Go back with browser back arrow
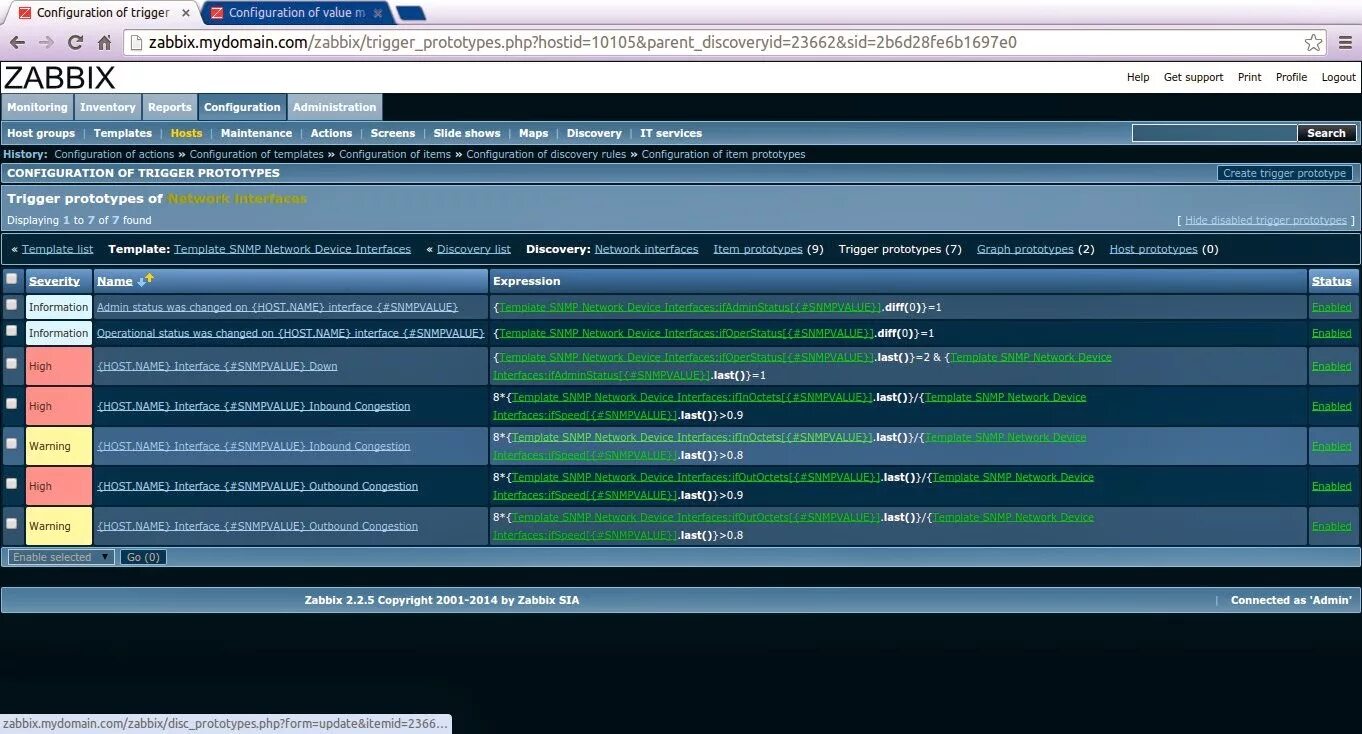This screenshot has height=734, width=1362. [17, 43]
